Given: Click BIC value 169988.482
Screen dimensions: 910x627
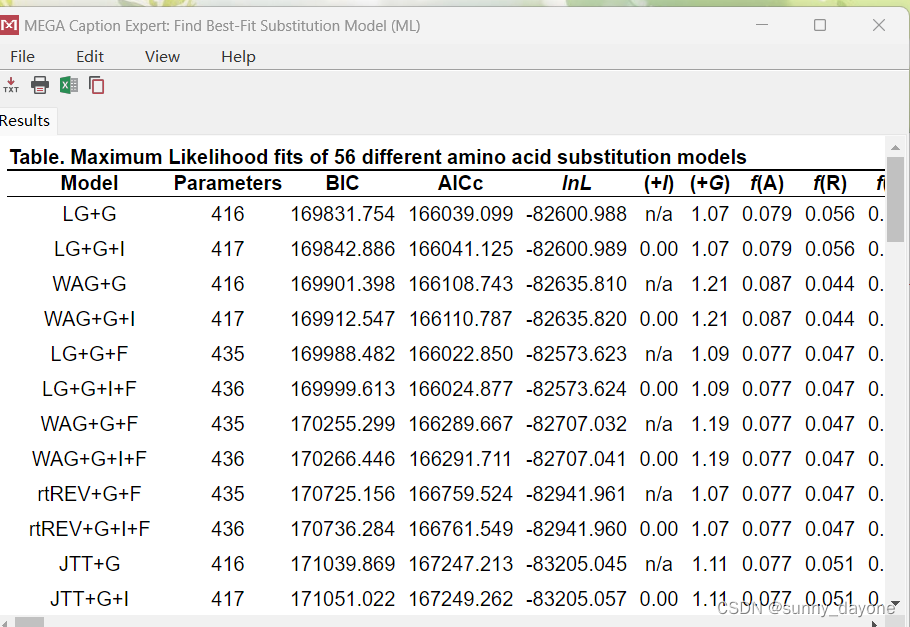Looking at the screenshot, I should [342, 354].
